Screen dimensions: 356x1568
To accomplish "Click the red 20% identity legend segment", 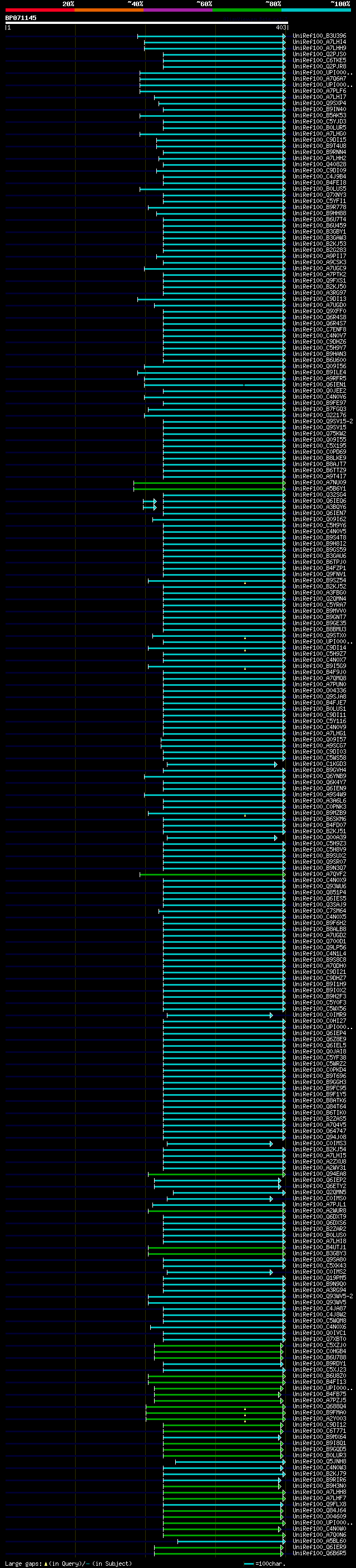I will 39,10.
